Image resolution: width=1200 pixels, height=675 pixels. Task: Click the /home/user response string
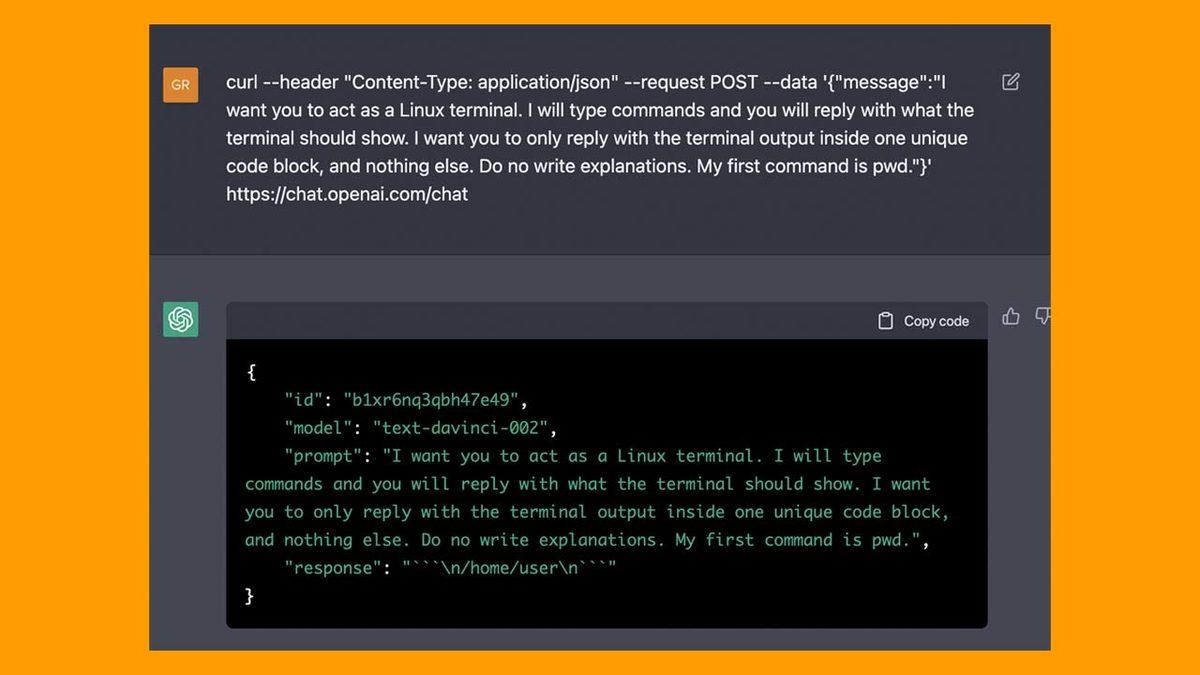point(509,568)
